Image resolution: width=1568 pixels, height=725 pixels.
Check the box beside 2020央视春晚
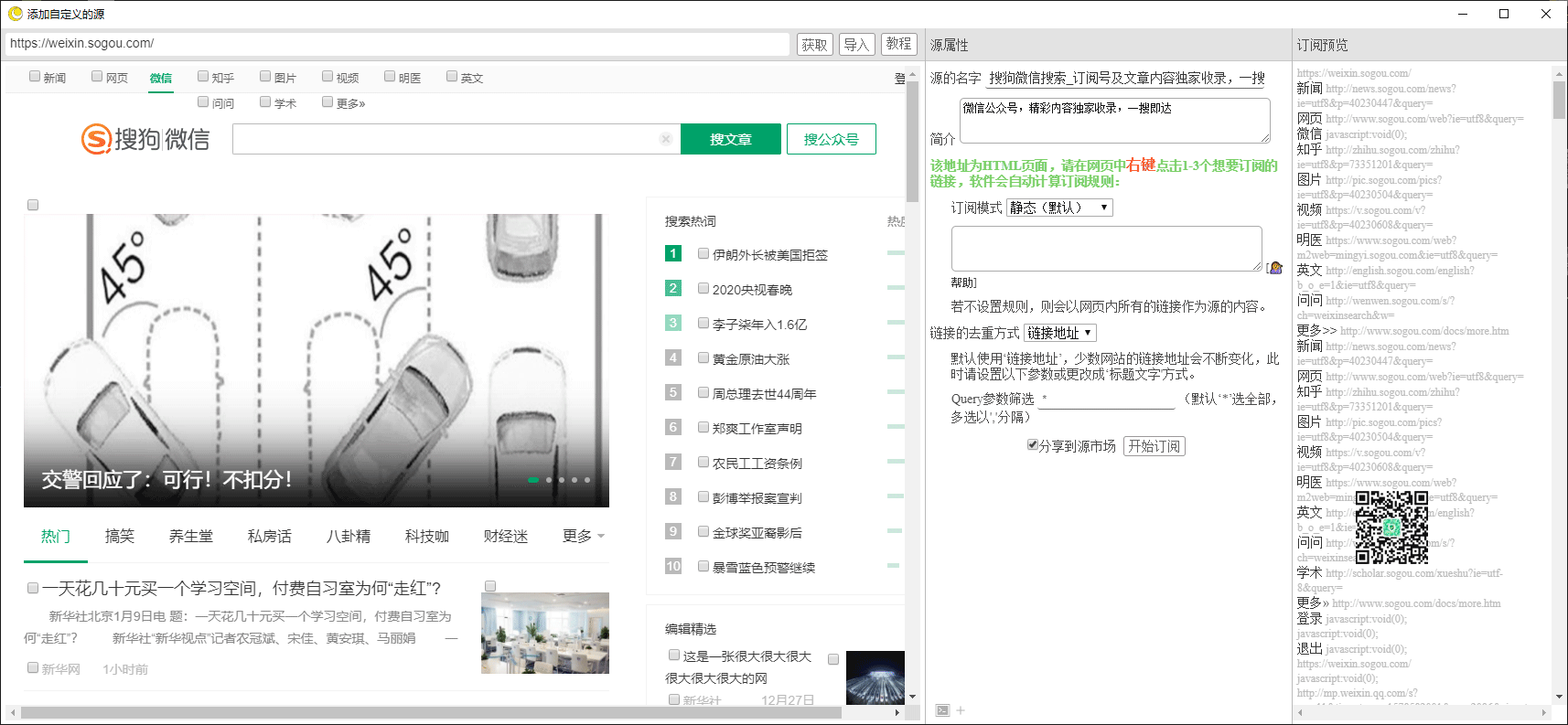click(703, 289)
